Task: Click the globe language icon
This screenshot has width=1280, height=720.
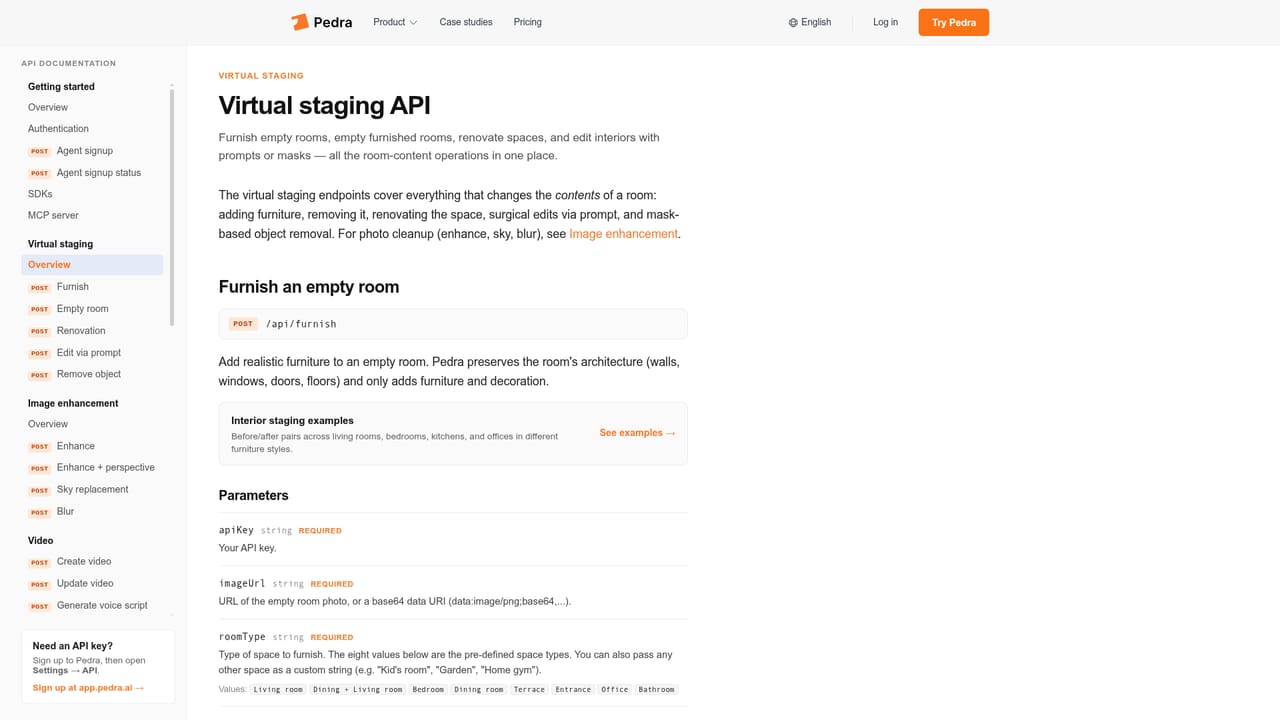Action: point(793,22)
